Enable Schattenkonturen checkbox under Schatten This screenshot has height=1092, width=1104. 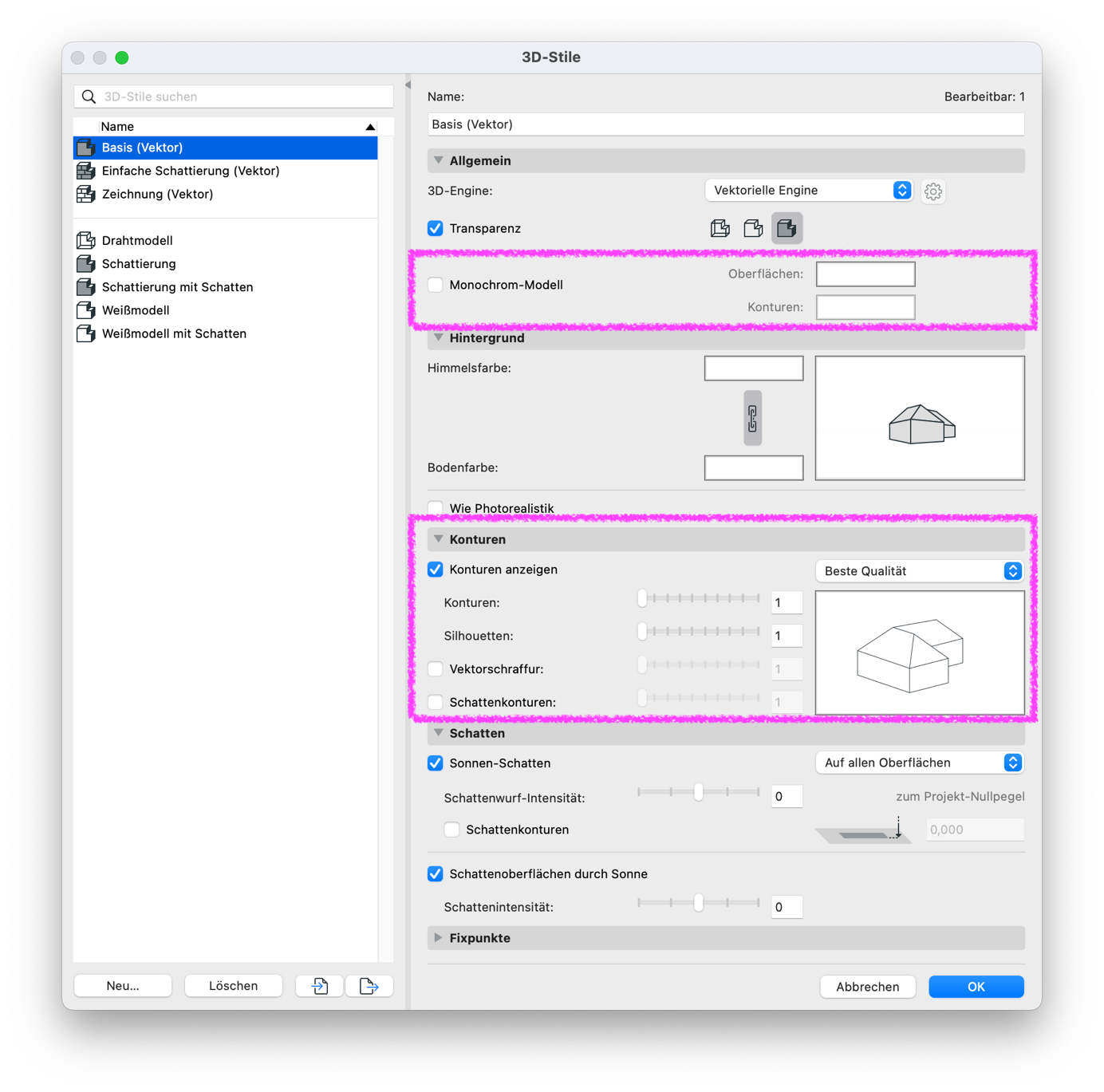[451, 830]
